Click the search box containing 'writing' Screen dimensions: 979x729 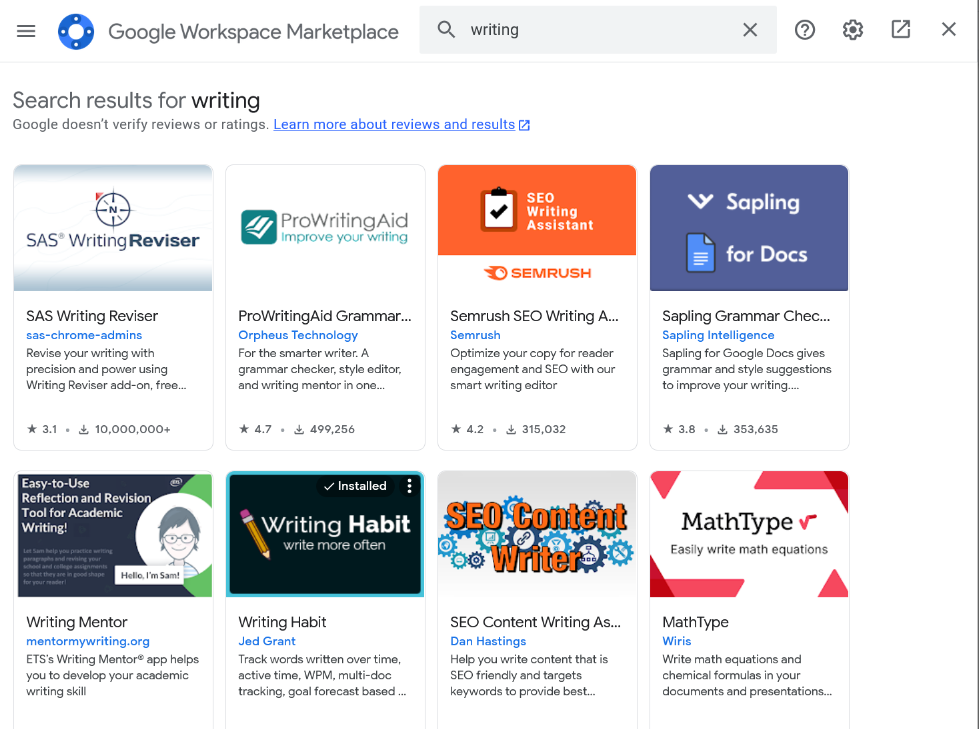tap(598, 30)
